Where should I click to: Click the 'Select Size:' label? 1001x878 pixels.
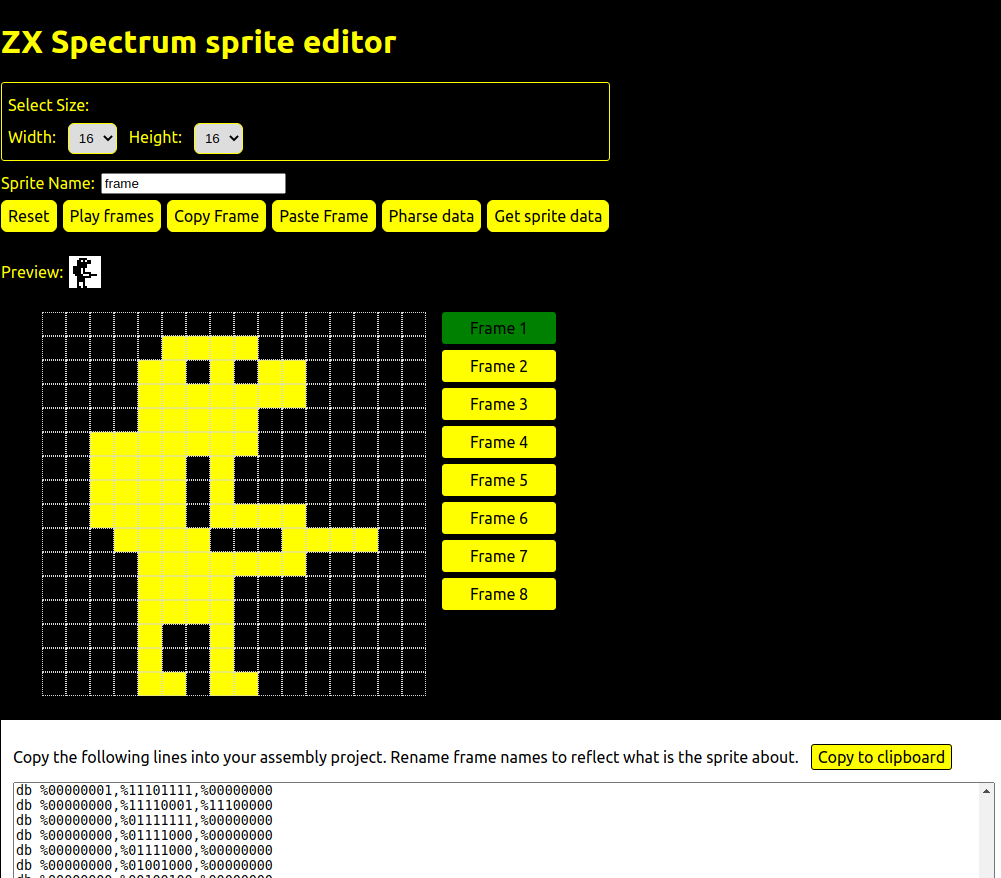point(49,105)
